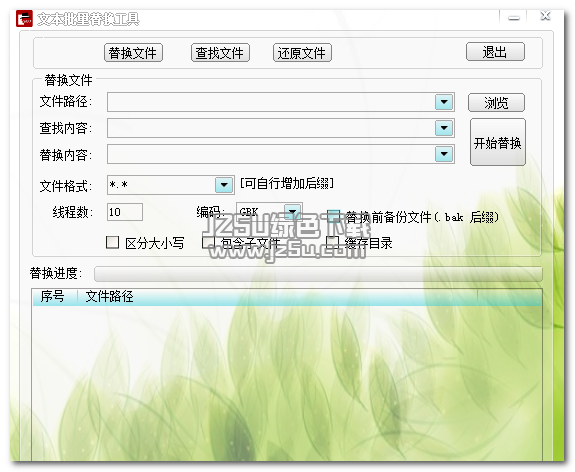575x472 pixels.
Task: Enable the 包含子文件 checkbox
Action: pos(208,242)
